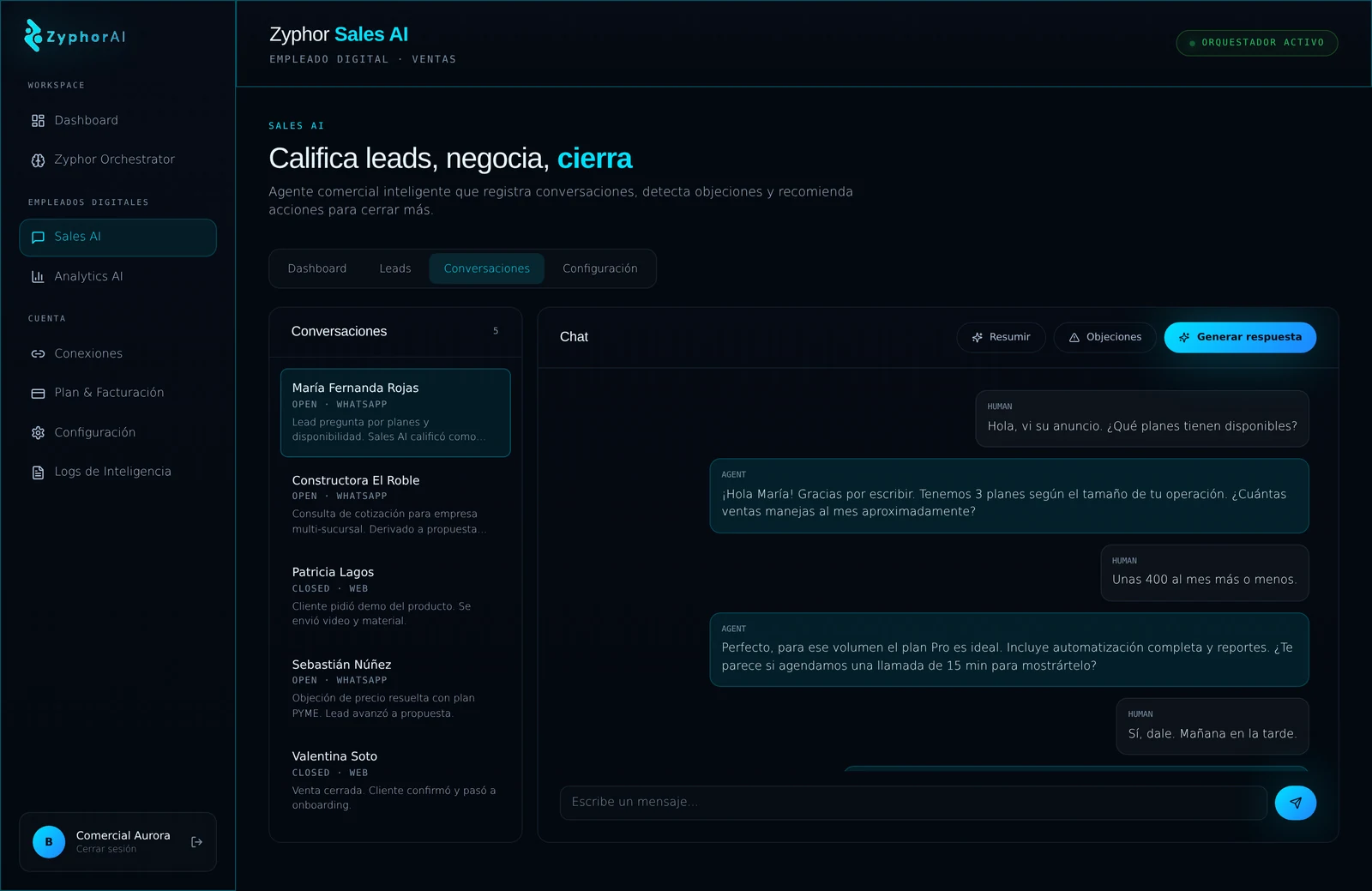The height and width of the screenshot is (891, 1372).
Task: Go to Analytics AI
Action: click(117, 277)
